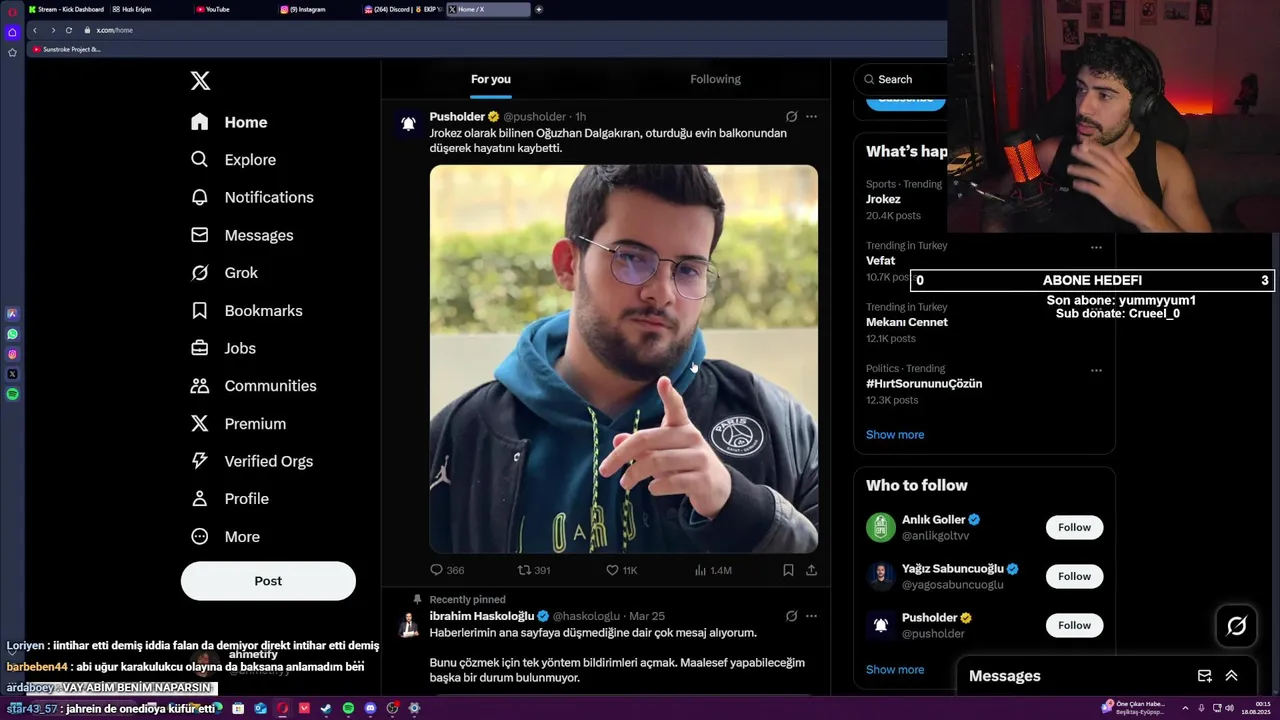Open more options on Pusholder post
This screenshot has width=1280, height=720.
(811, 116)
